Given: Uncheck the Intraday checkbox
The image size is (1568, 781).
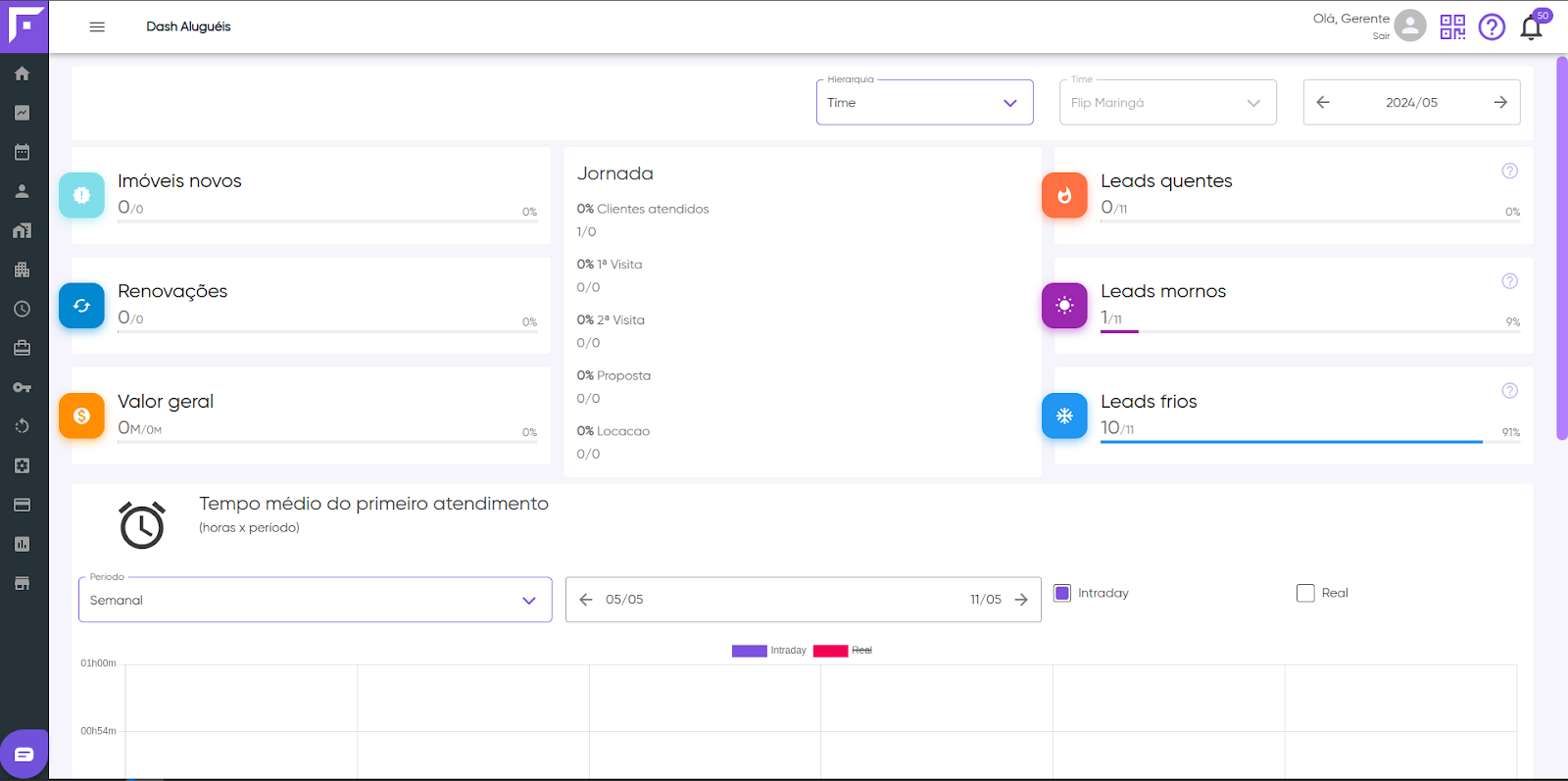Looking at the screenshot, I should coord(1062,593).
